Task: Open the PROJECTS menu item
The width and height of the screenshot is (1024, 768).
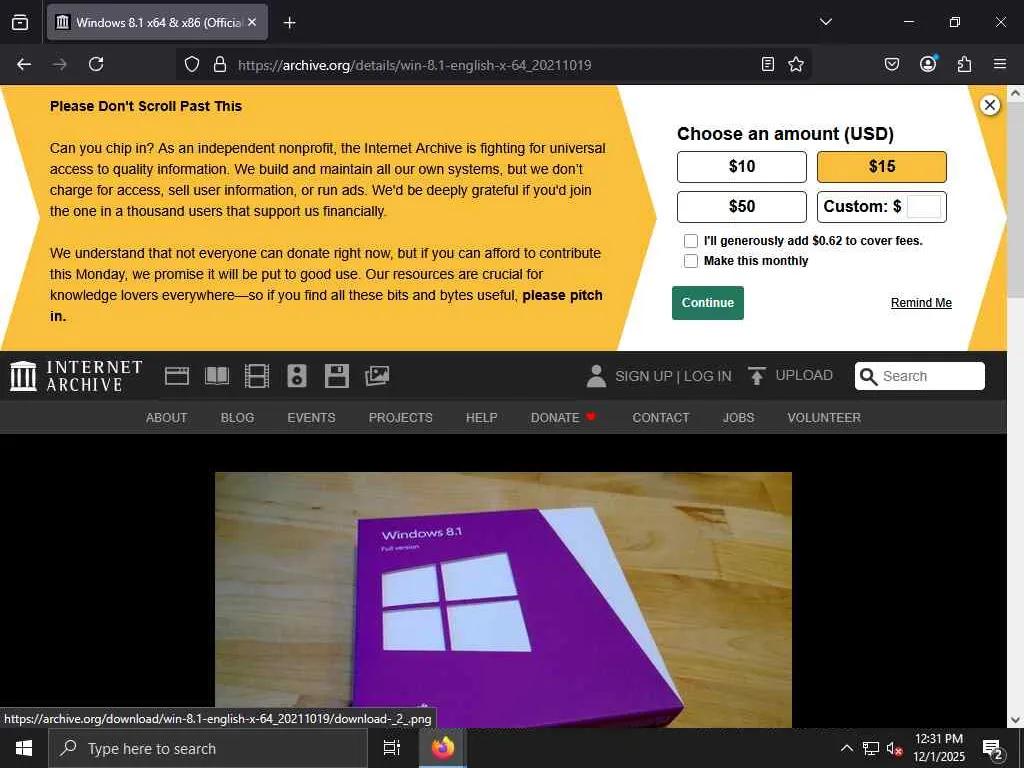Action: [400, 418]
